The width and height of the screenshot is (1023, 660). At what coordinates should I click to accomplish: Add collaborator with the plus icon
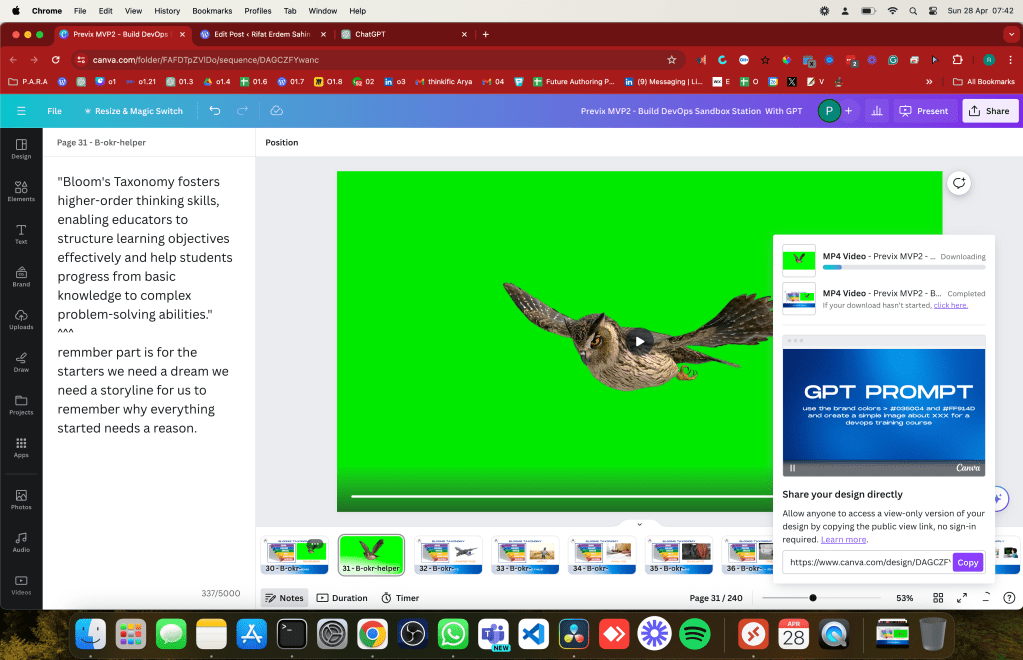tap(848, 111)
